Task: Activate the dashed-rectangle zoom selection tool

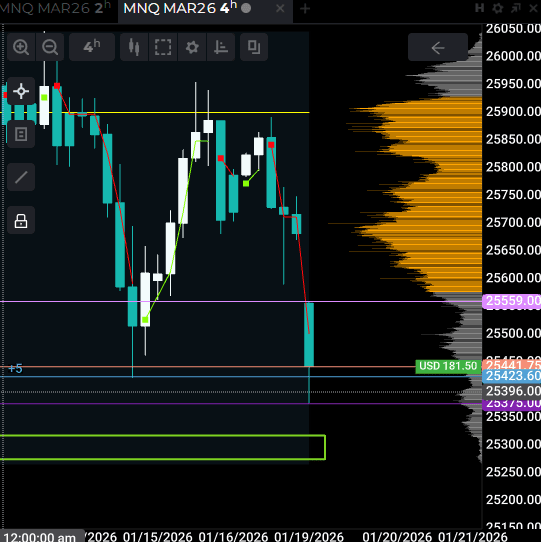Action: (163, 47)
